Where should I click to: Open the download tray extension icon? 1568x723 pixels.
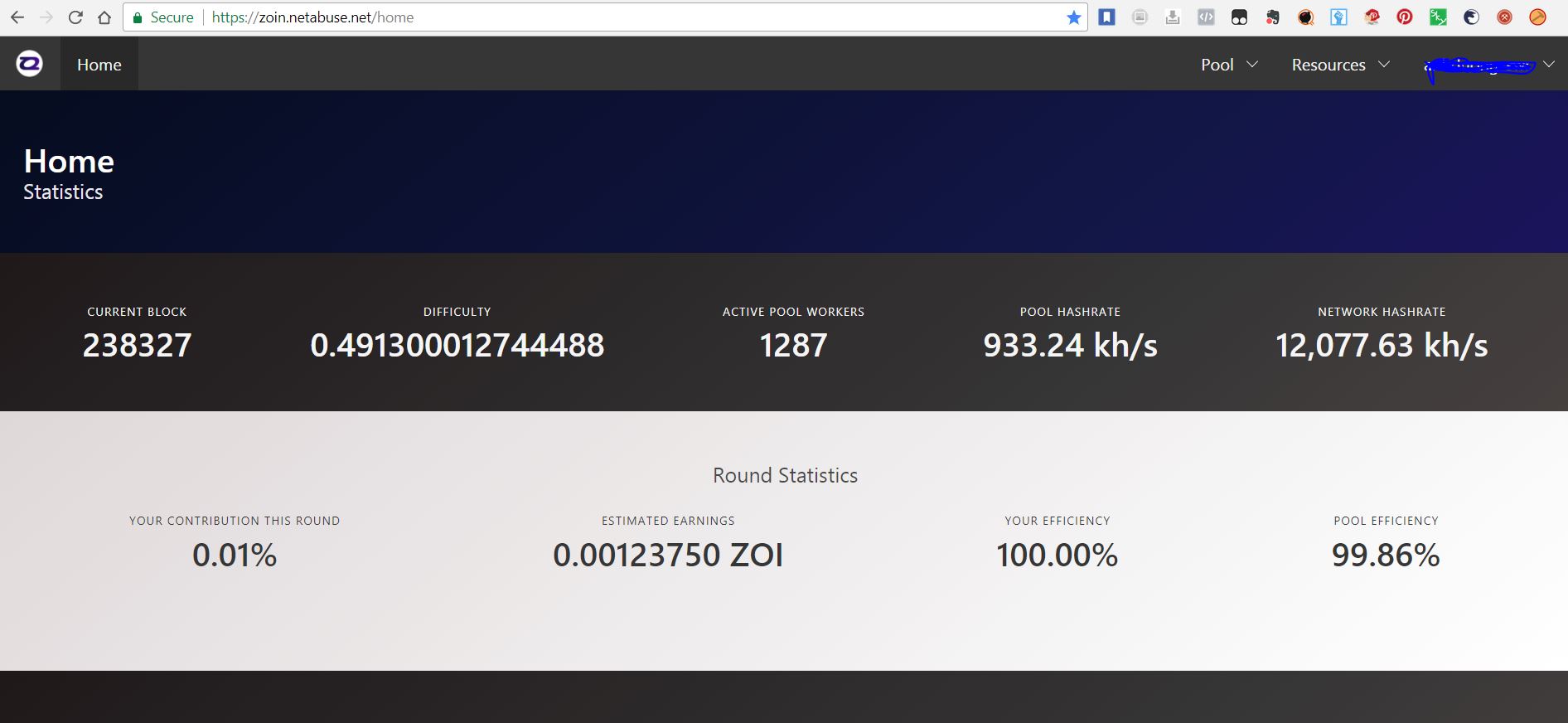1173,17
